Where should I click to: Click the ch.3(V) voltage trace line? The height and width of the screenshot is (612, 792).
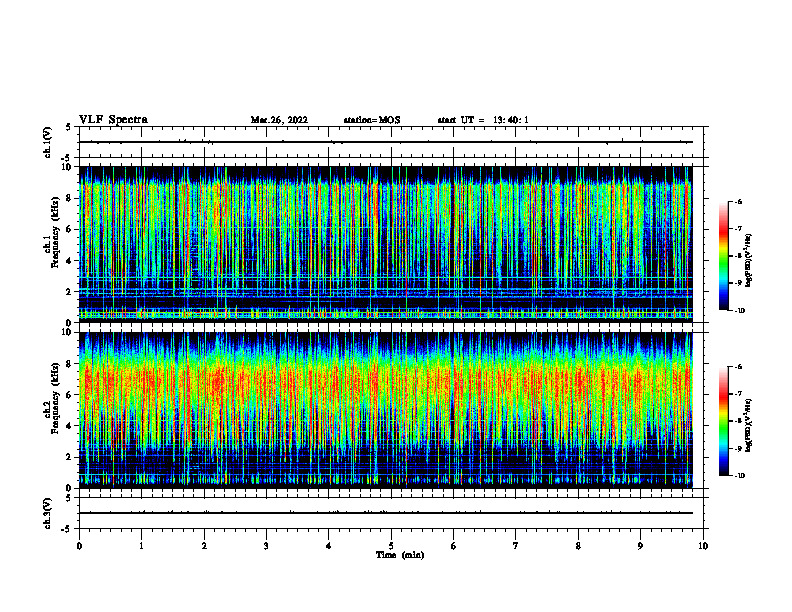pos(385,513)
